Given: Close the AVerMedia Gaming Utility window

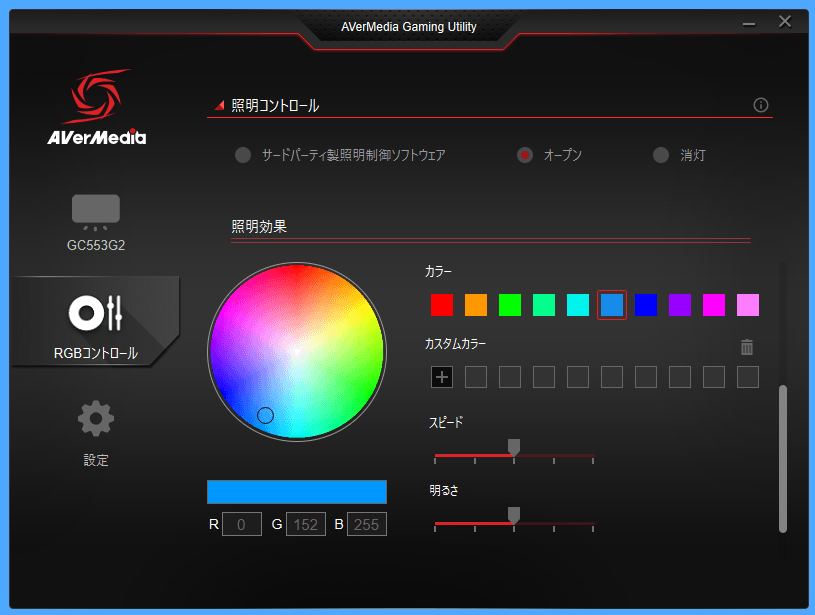Looking at the screenshot, I should [x=785, y=21].
